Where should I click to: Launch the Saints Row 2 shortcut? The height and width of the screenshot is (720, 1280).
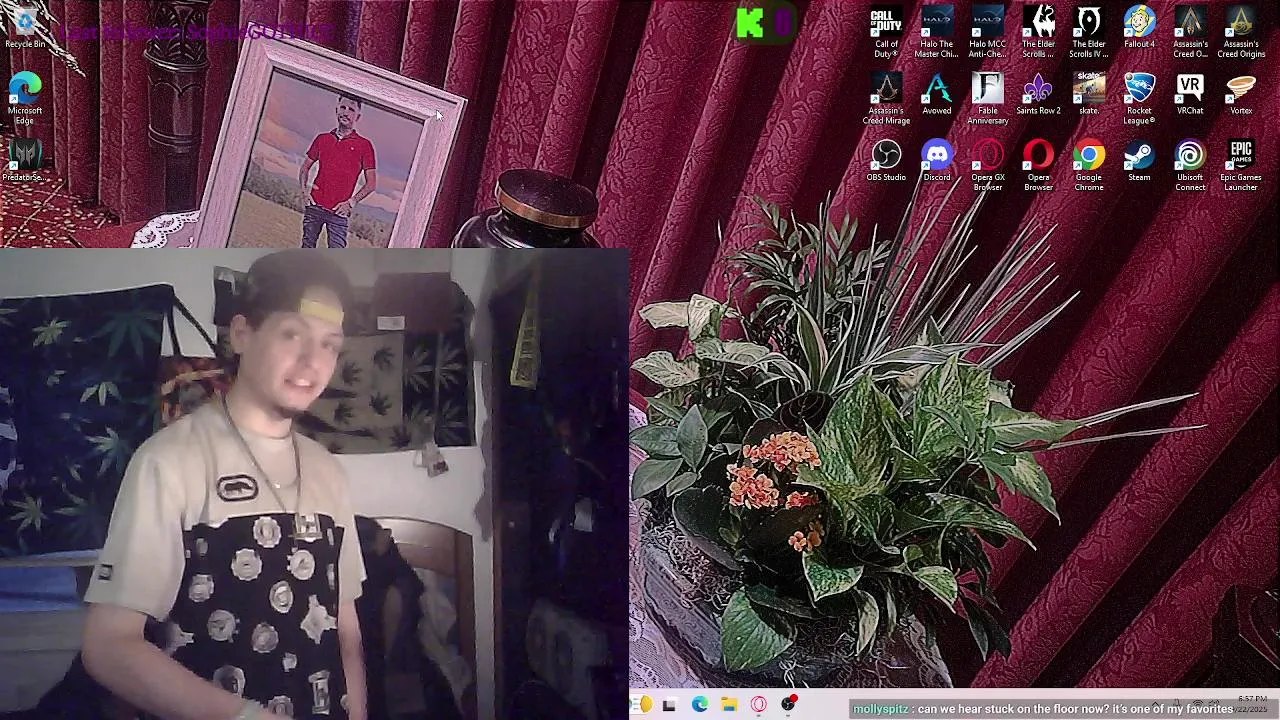(x=1038, y=94)
